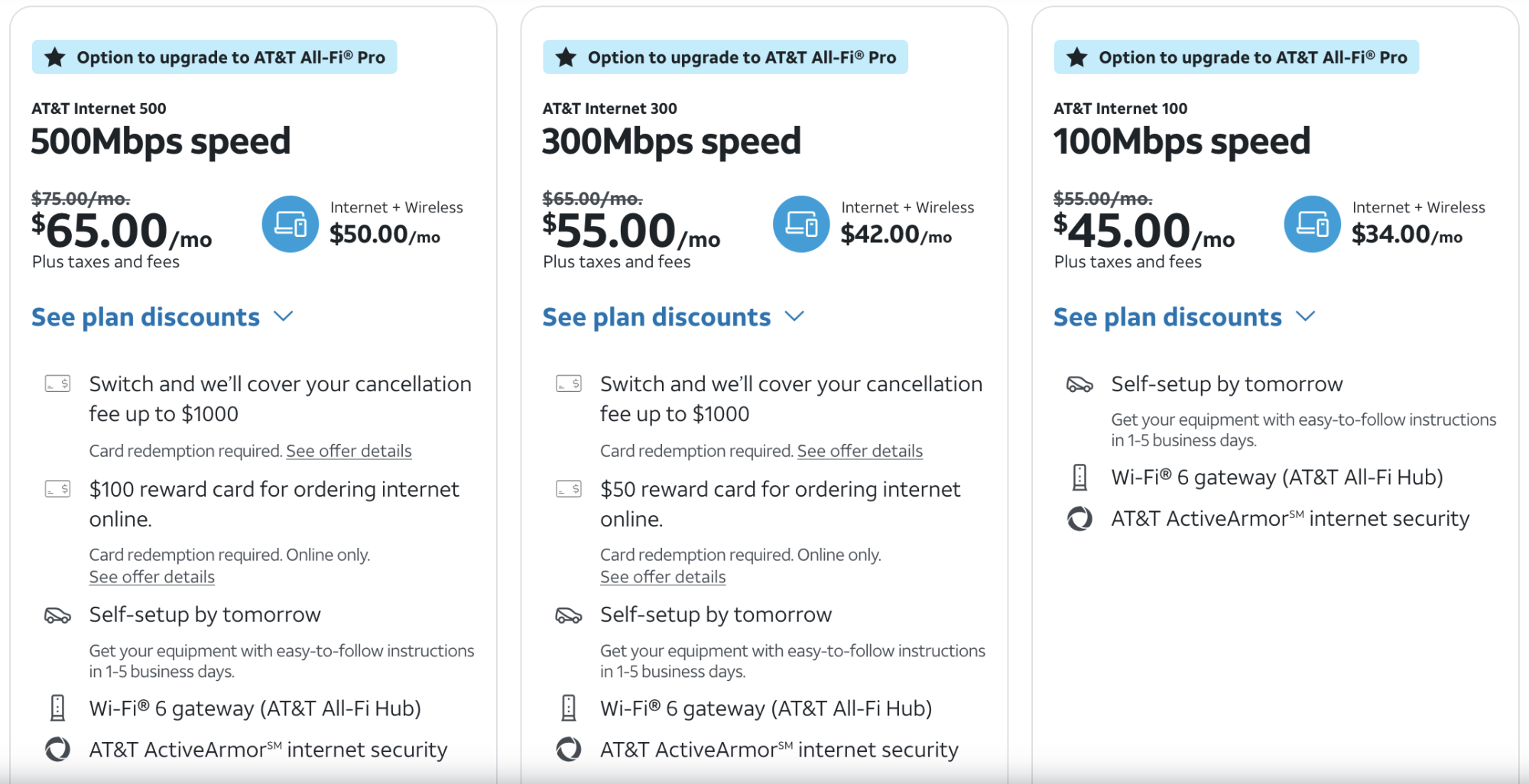Expand See plan discounts for 500Mbps plan
This screenshot has height=784, width=1529.
pos(162,317)
